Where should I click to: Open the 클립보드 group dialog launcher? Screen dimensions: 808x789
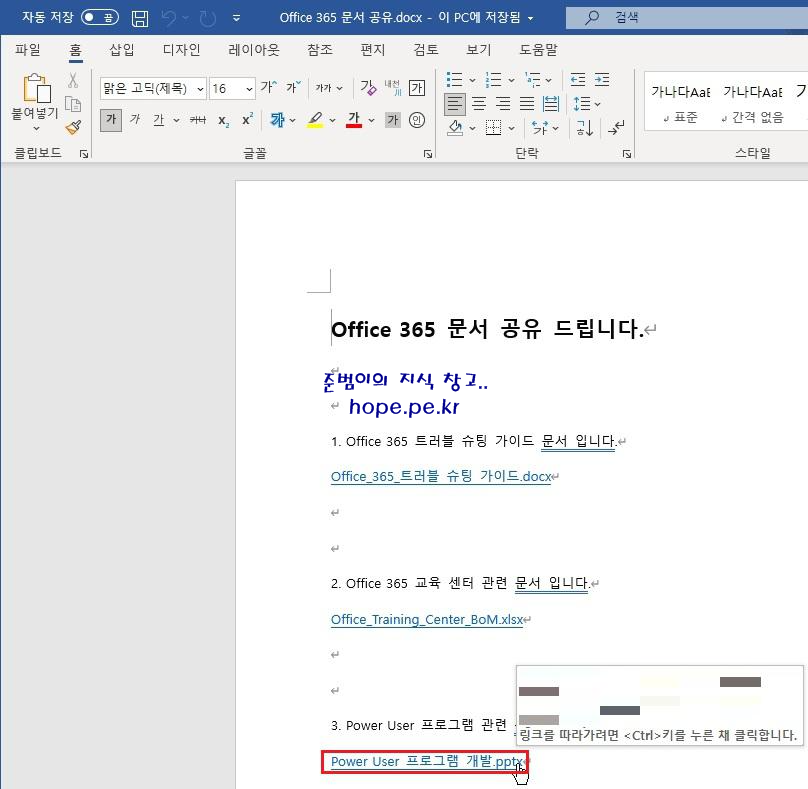coord(84,154)
